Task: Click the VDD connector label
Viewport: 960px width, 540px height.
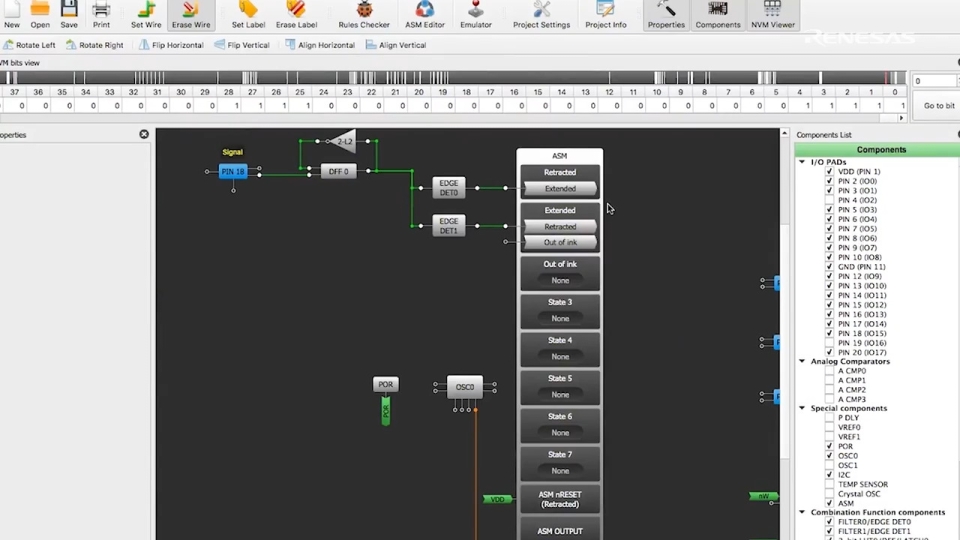Action: pyautogui.click(x=497, y=500)
